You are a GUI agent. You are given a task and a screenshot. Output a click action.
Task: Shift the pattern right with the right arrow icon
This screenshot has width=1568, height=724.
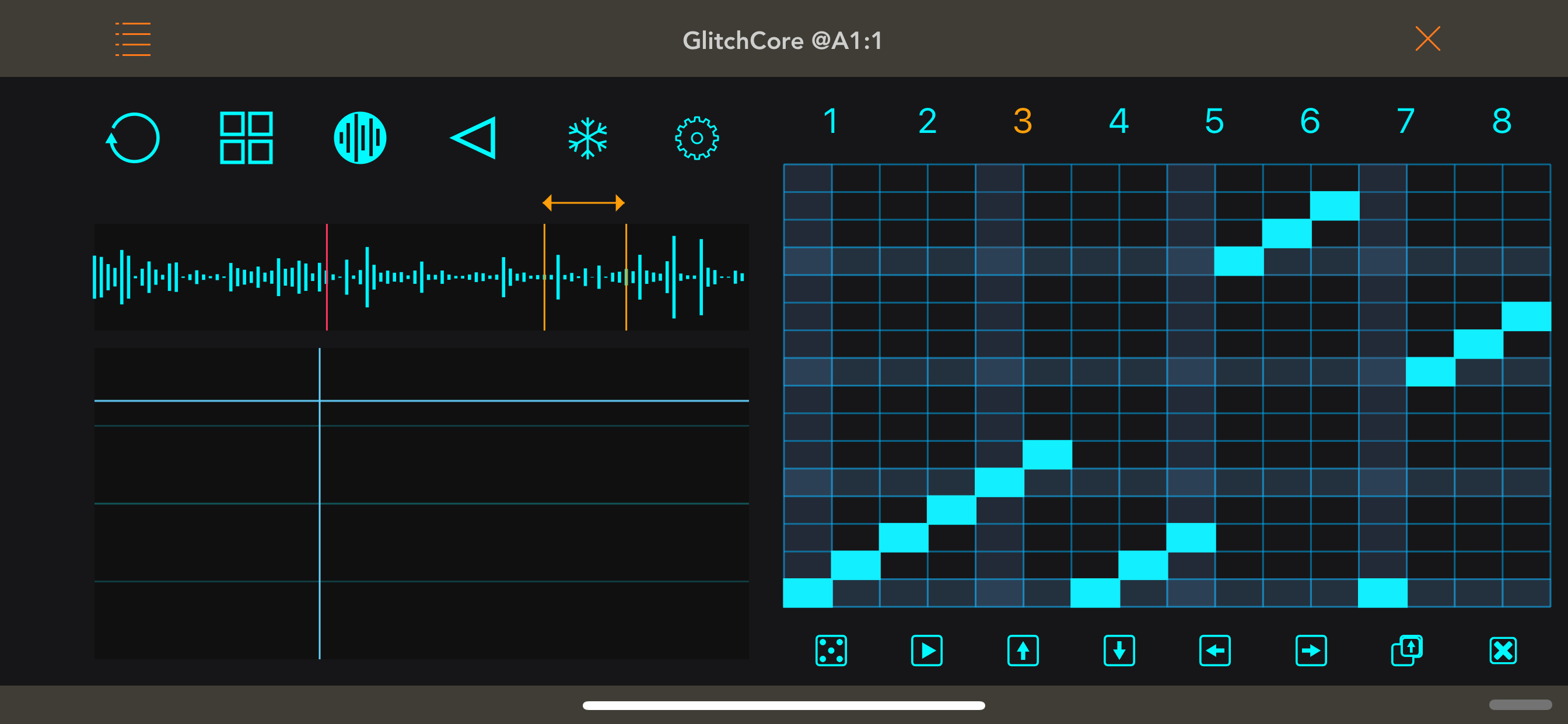1311,651
